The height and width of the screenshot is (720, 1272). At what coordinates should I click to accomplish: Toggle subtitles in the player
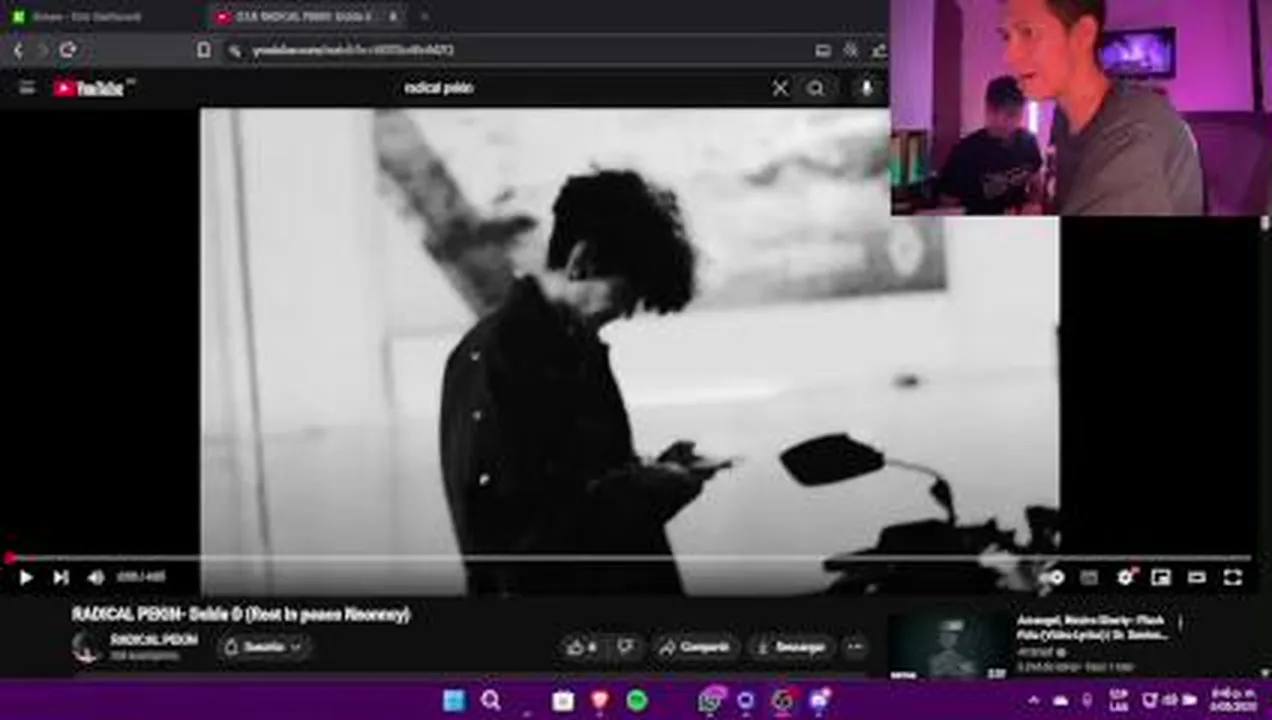(x=1089, y=577)
